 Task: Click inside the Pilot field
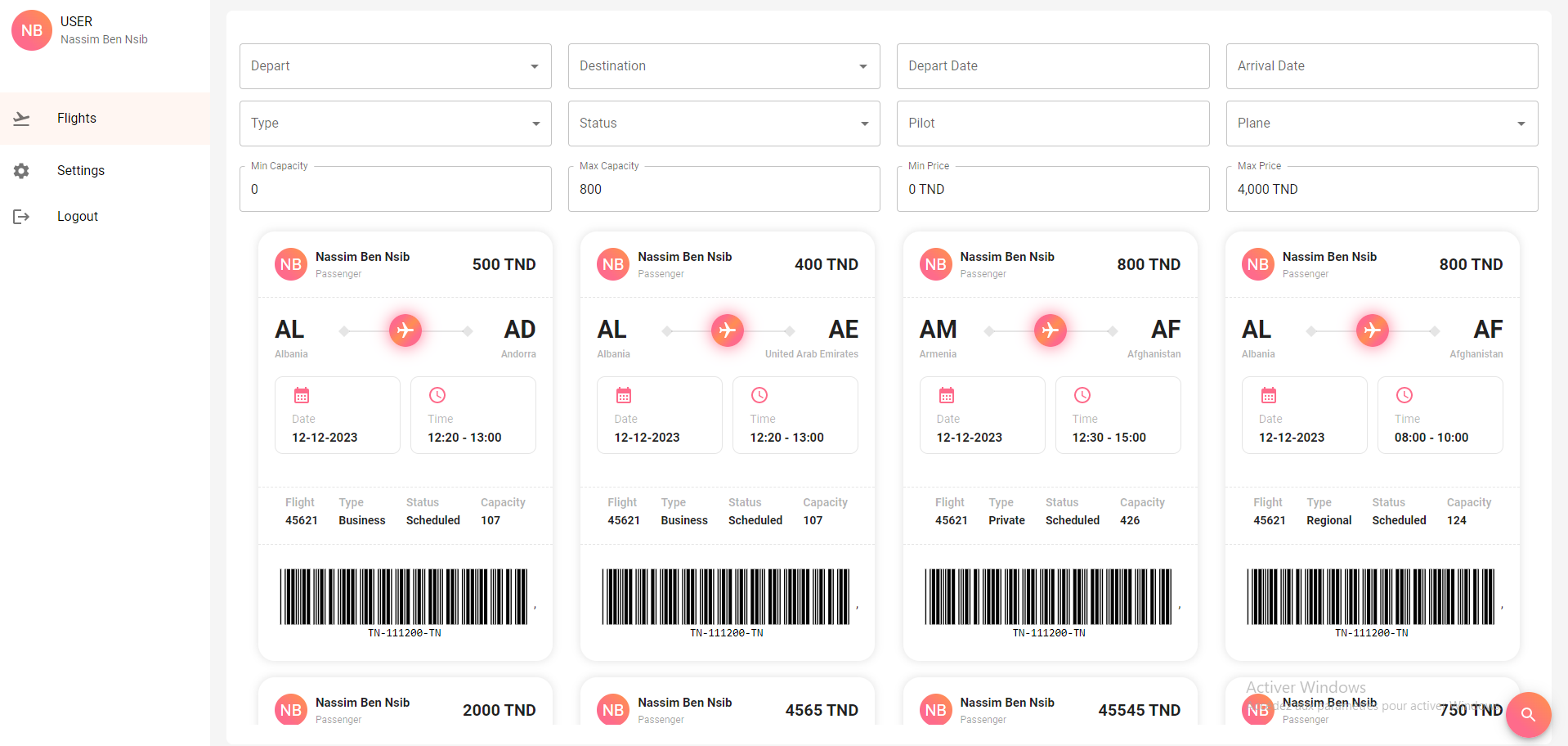pos(1052,124)
